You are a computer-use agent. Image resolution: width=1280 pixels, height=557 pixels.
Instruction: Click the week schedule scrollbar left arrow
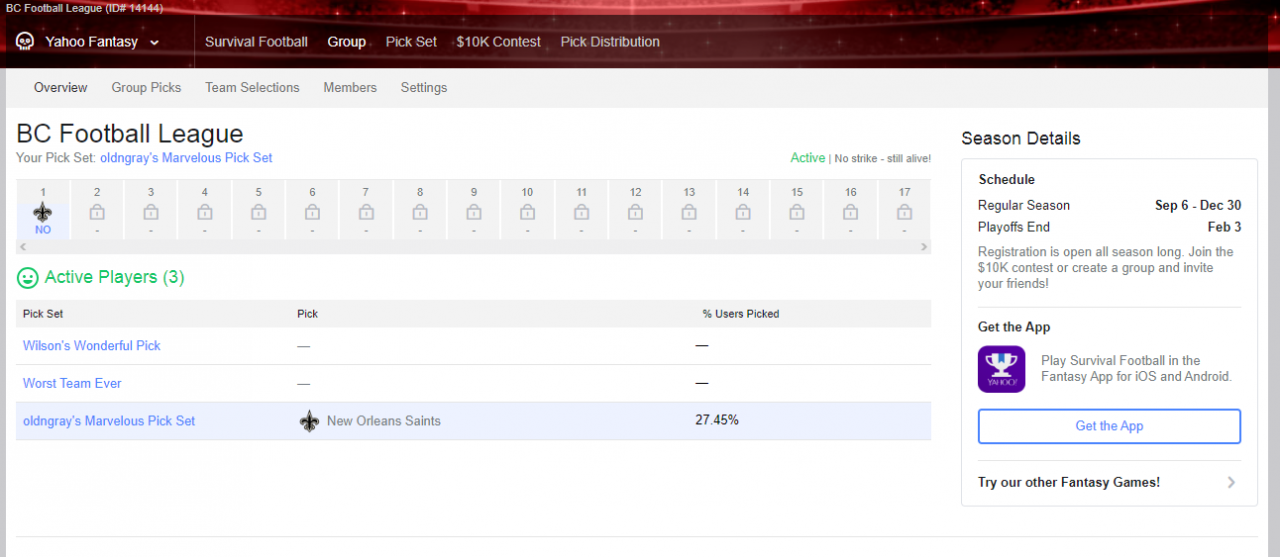click(x=21, y=246)
